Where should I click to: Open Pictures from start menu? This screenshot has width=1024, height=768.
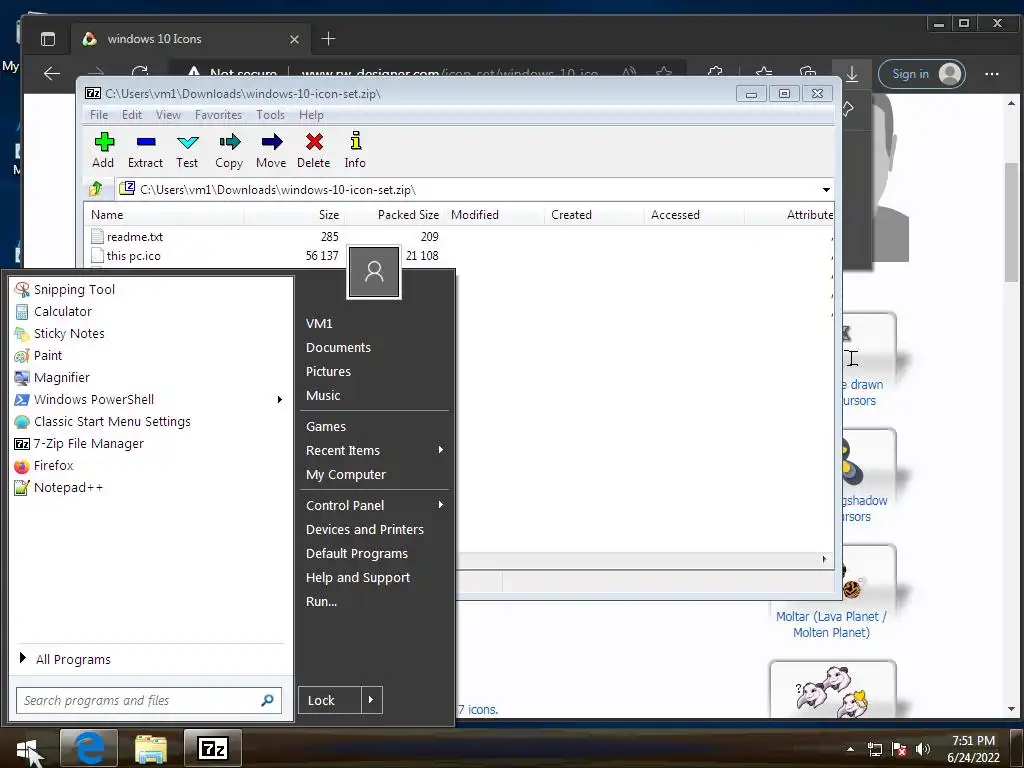click(328, 372)
